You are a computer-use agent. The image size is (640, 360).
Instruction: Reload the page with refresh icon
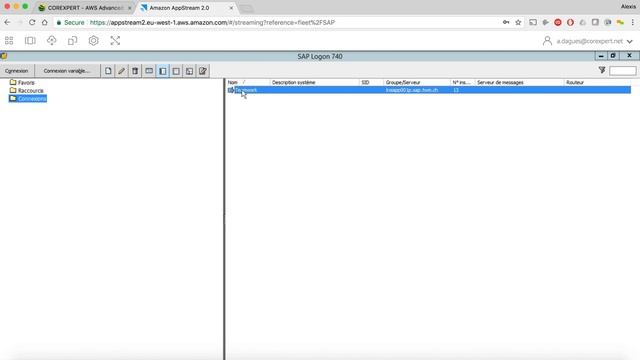[32, 22]
